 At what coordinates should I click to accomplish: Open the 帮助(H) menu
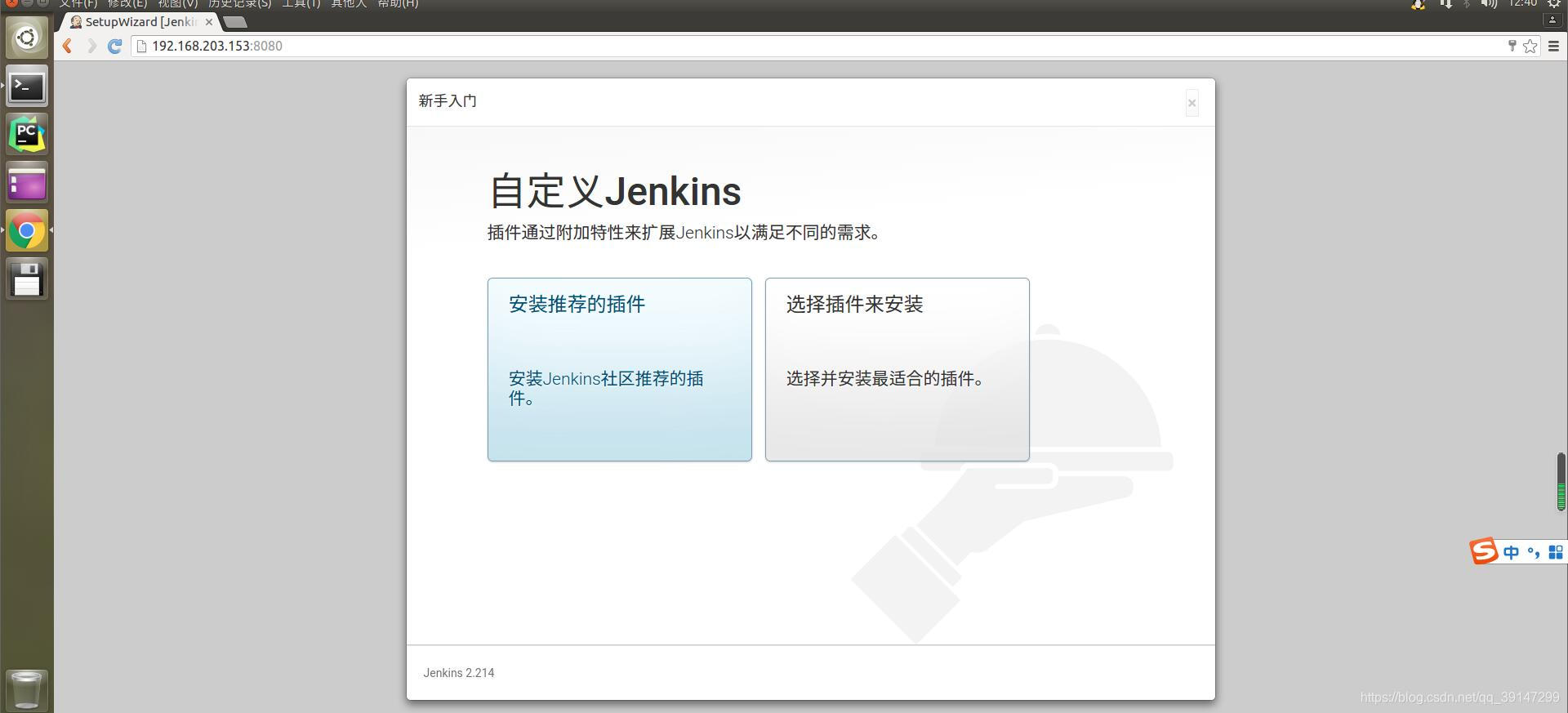(x=398, y=4)
